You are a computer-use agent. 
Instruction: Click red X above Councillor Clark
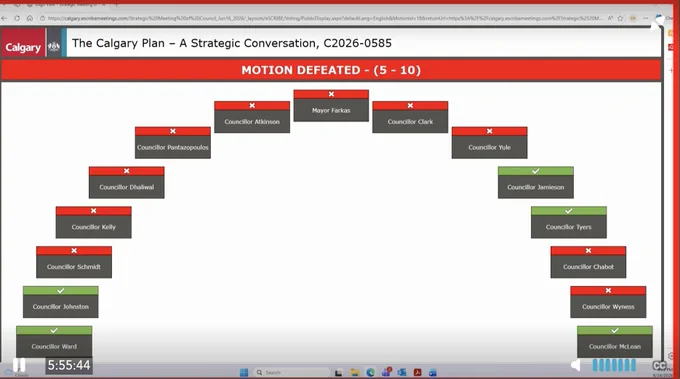coord(410,105)
